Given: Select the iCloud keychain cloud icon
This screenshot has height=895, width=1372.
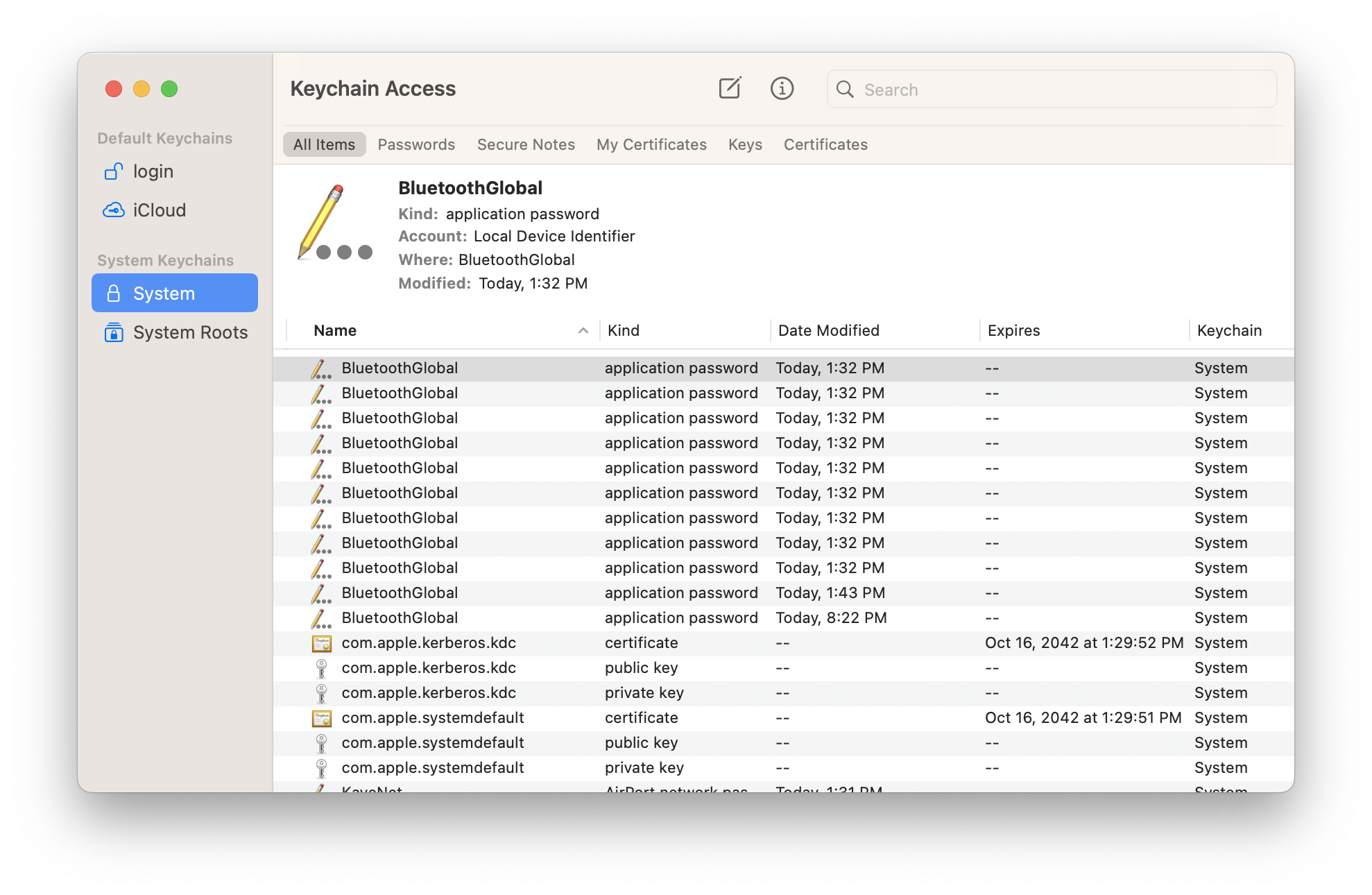Looking at the screenshot, I should [114, 210].
